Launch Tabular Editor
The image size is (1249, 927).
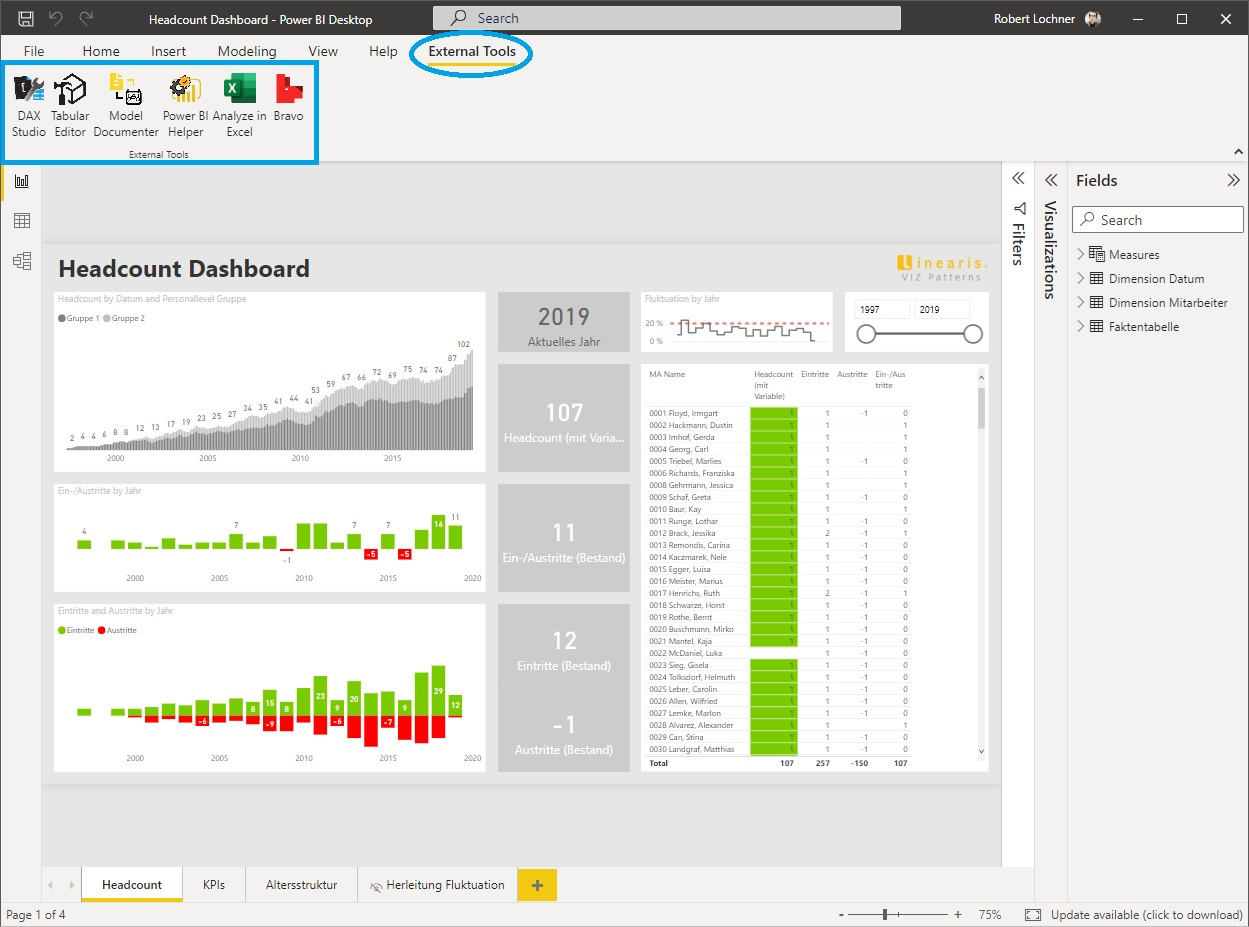click(69, 103)
